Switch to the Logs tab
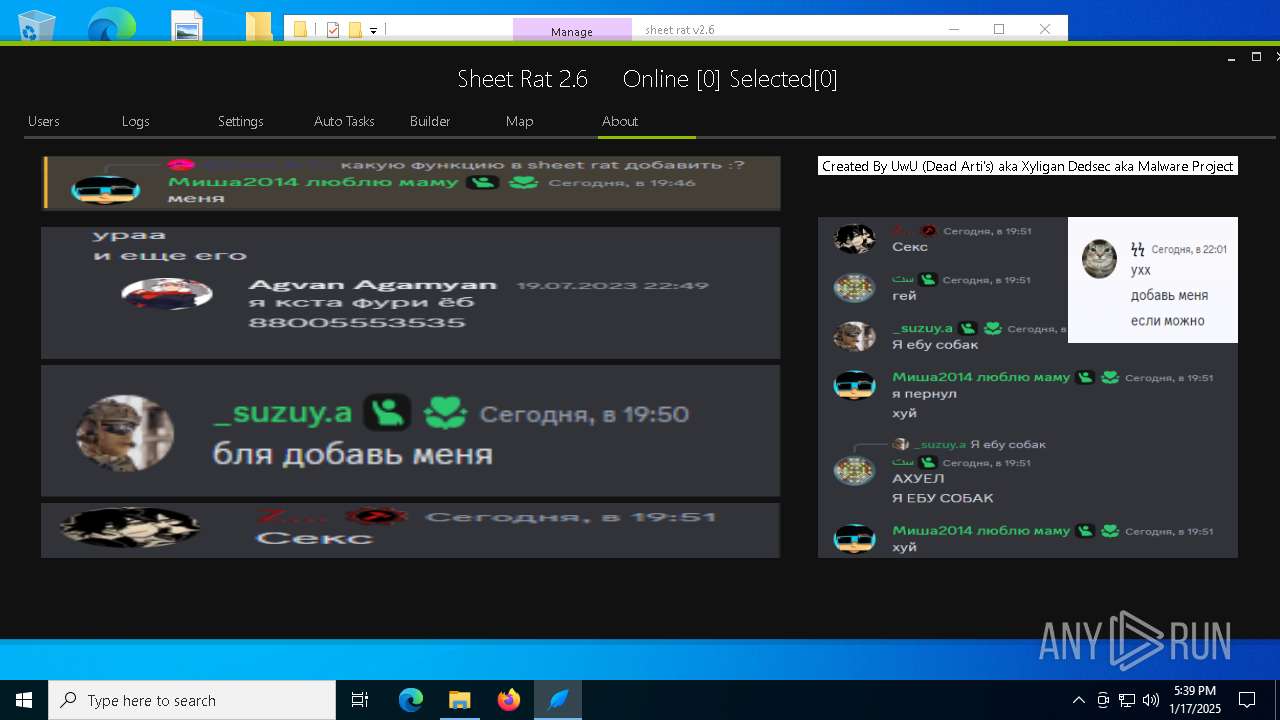The image size is (1280, 720). click(x=136, y=121)
